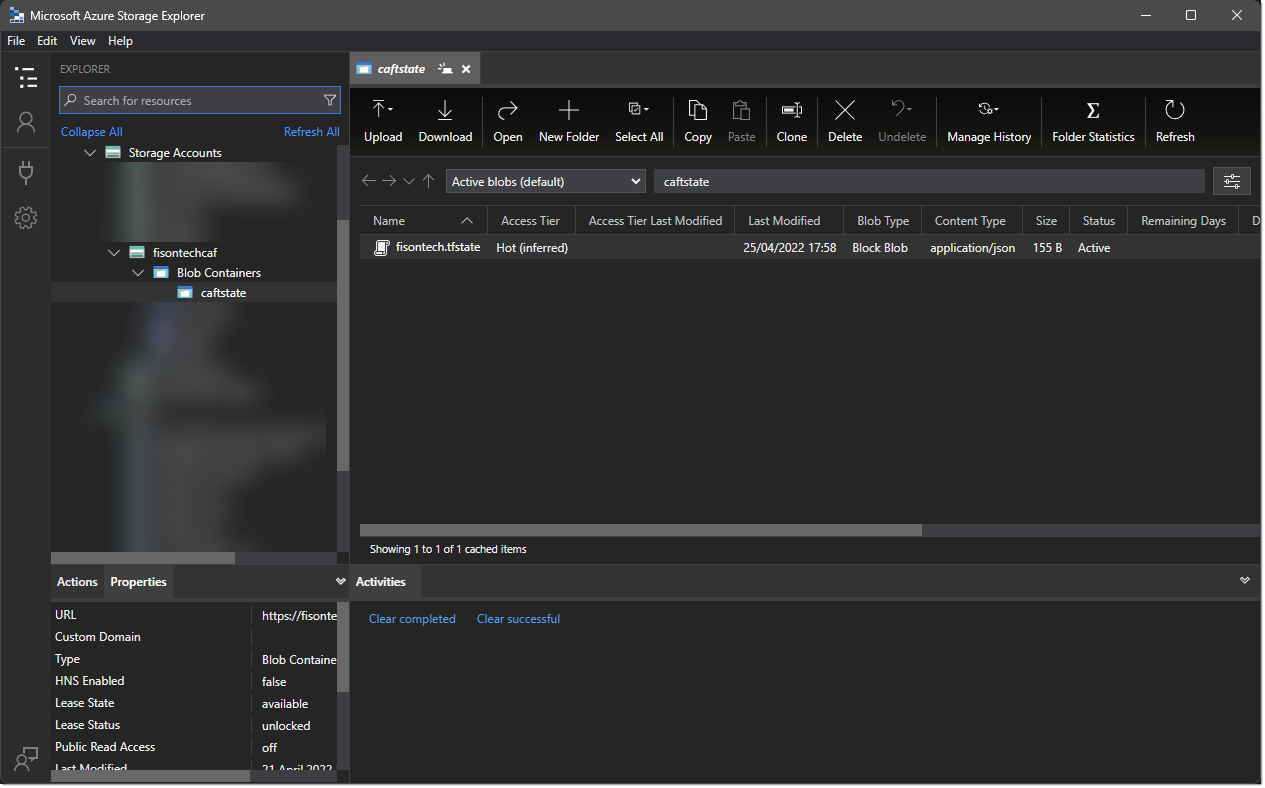Open the Connect dialog plug icon
The image size is (1265, 788).
(26, 172)
